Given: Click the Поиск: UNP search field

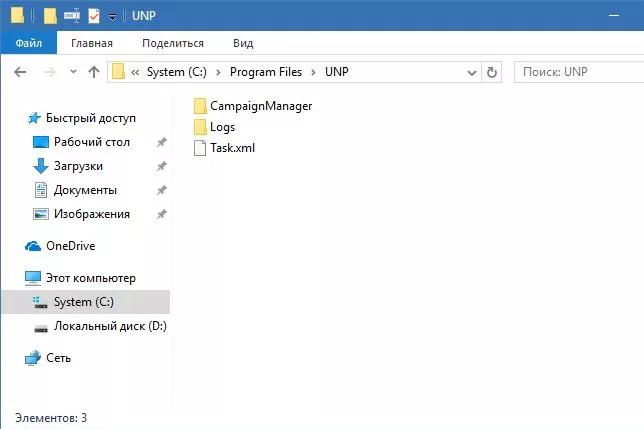Looking at the screenshot, I should [579, 72].
